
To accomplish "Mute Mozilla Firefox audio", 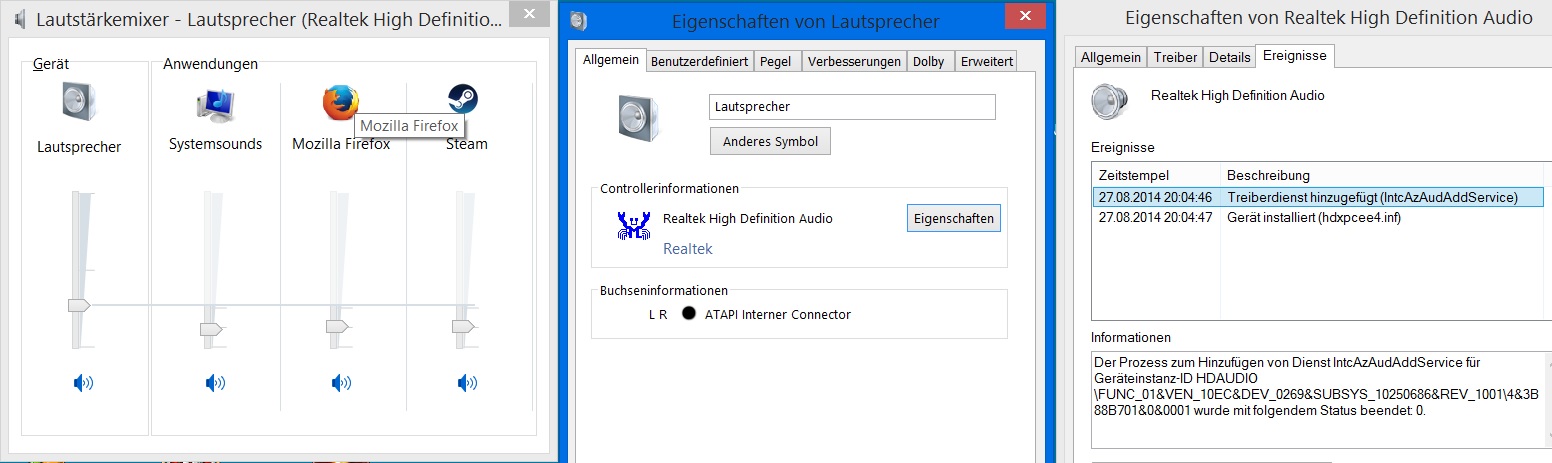I will 341,381.
